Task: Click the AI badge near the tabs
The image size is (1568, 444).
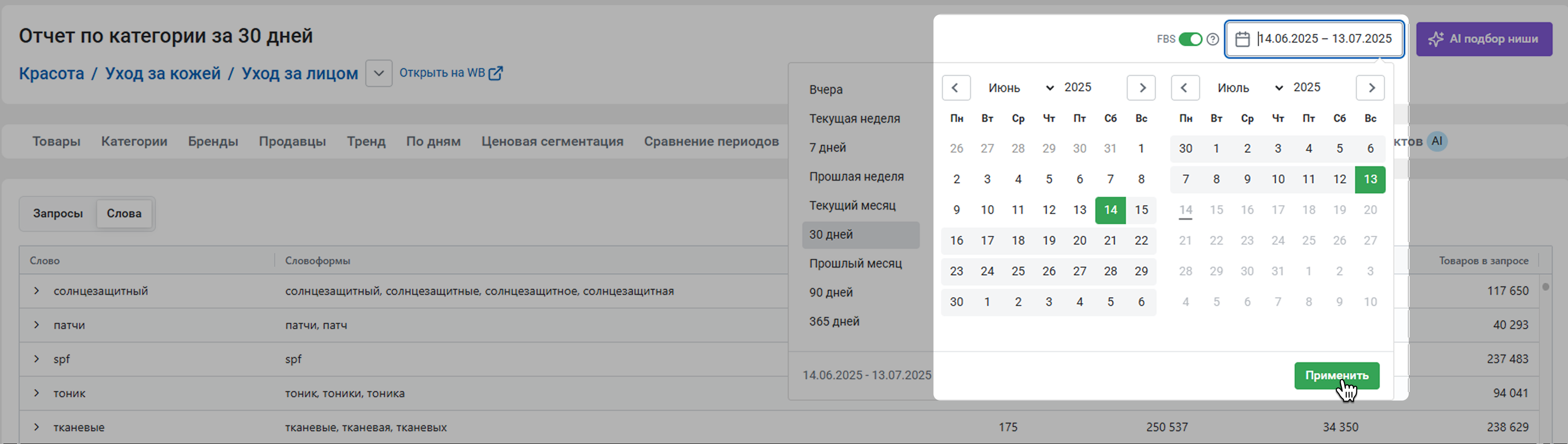Action: pyautogui.click(x=1437, y=141)
